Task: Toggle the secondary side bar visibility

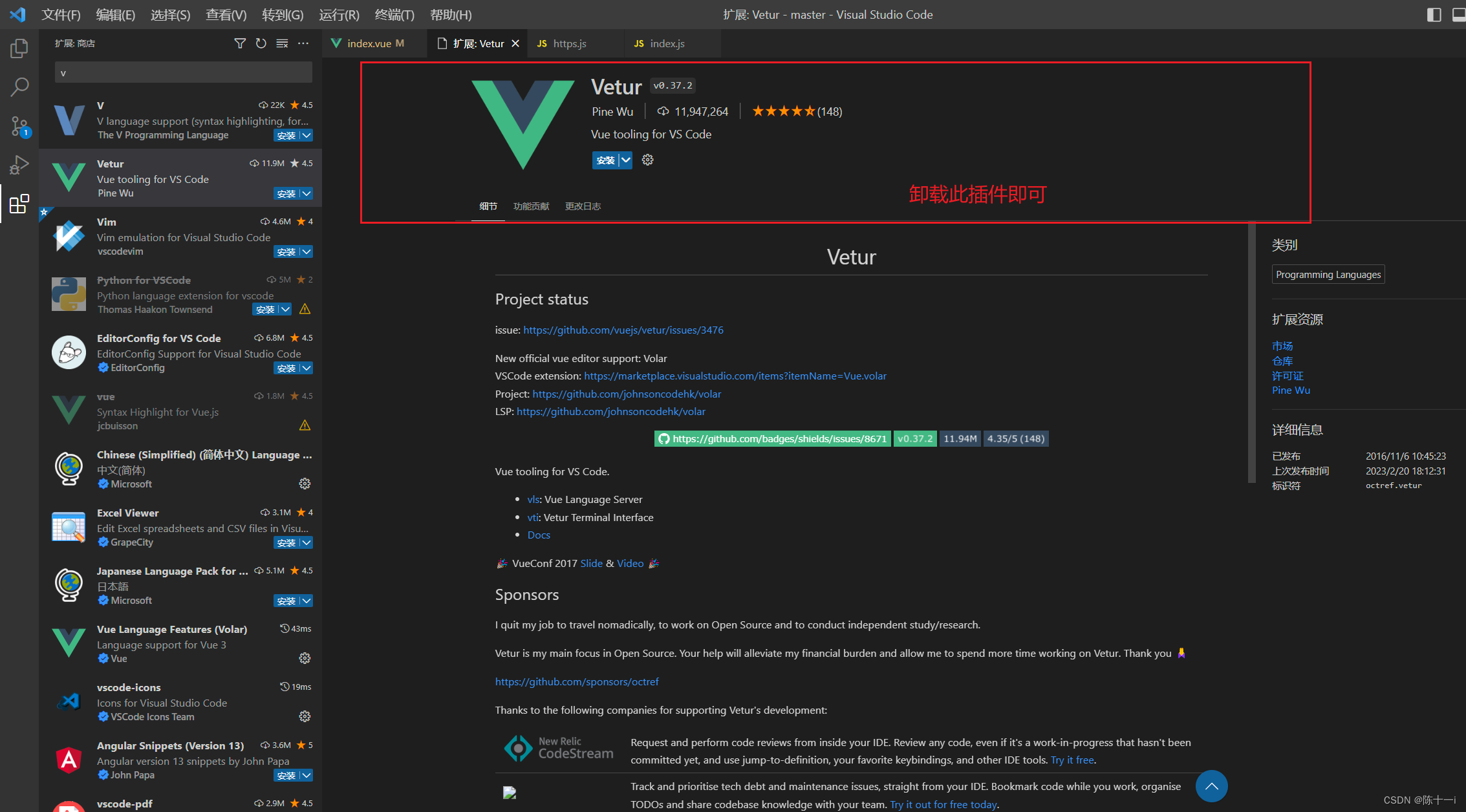Action: tap(1434, 14)
